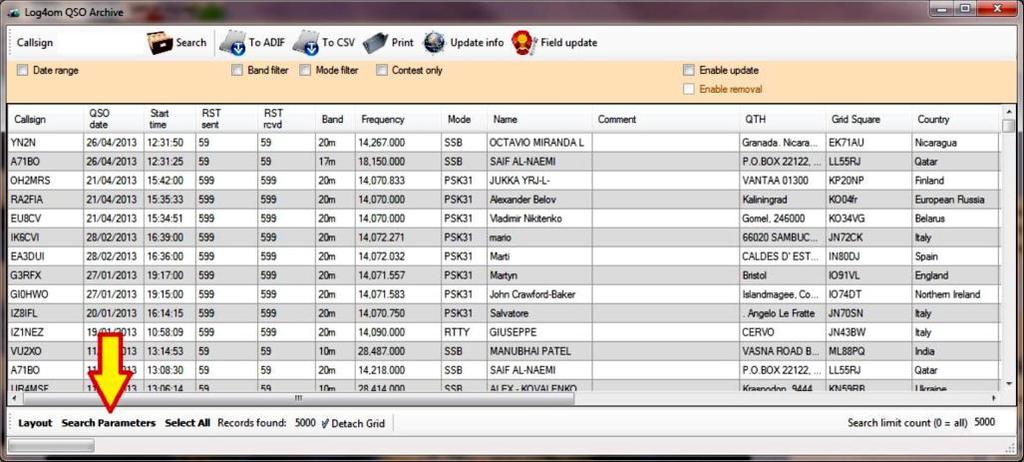Toggle the Mode filter checkbox
This screenshot has width=1024, height=462.
coord(305,70)
